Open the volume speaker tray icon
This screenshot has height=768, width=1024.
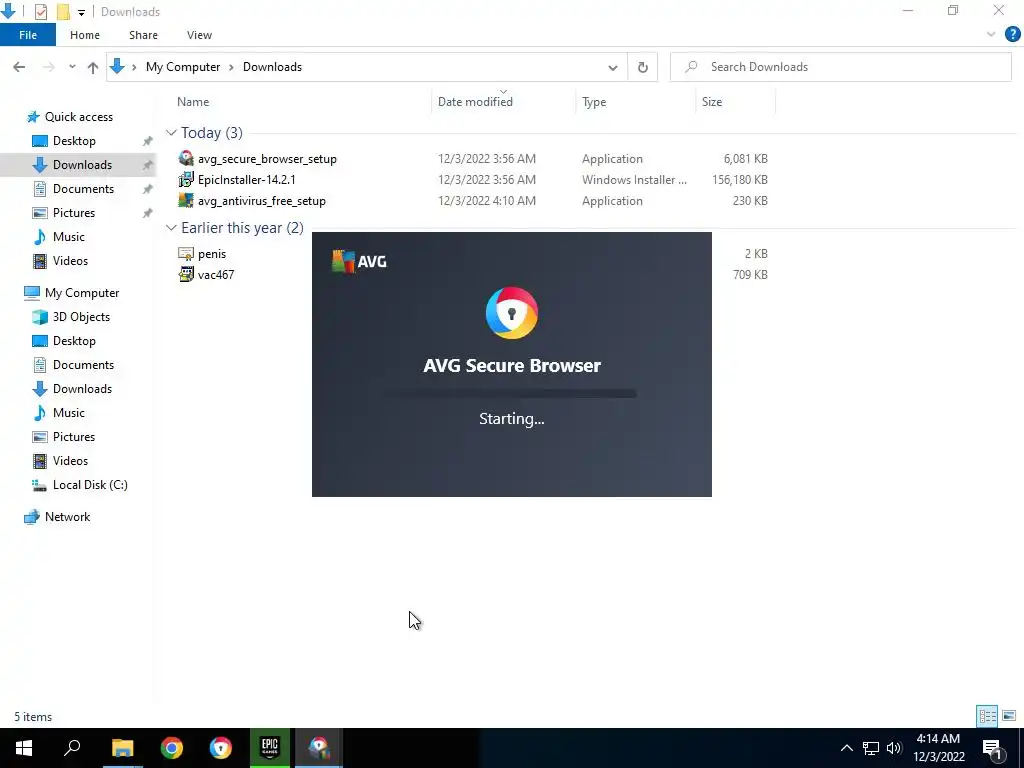[894, 748]
